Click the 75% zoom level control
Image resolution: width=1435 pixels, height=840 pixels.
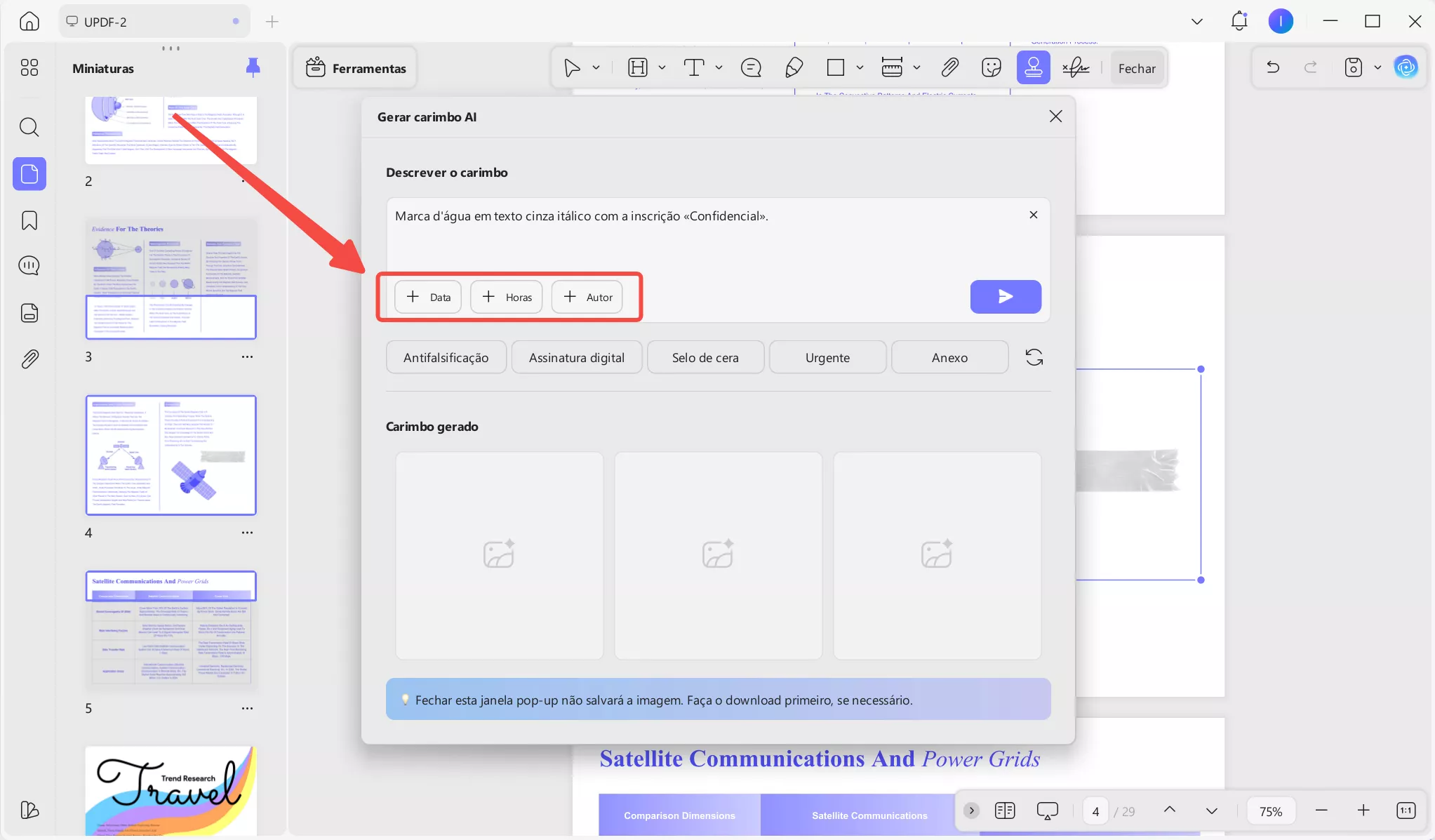(1271, 811)
